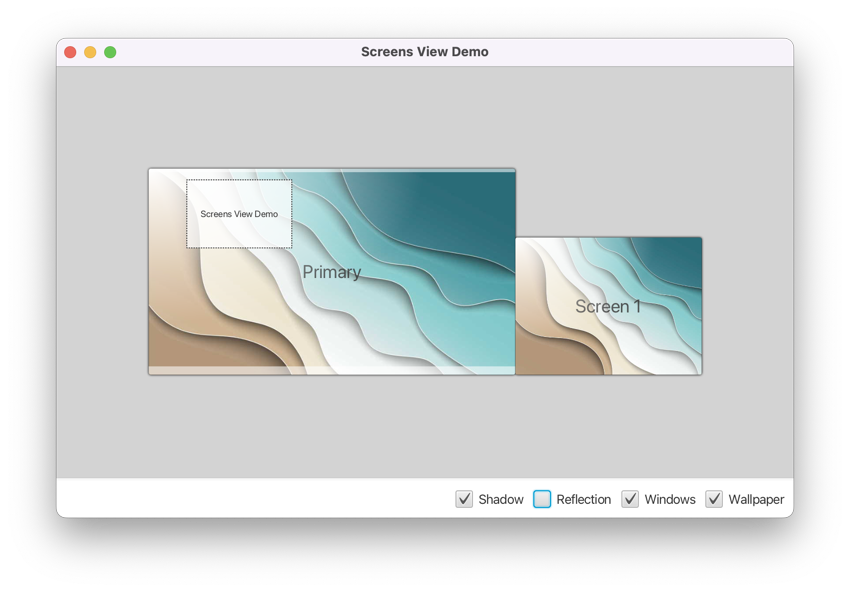850x592 pixels.
Task: Enable the Shadow checkbox
Action: [x=464, y=499]
